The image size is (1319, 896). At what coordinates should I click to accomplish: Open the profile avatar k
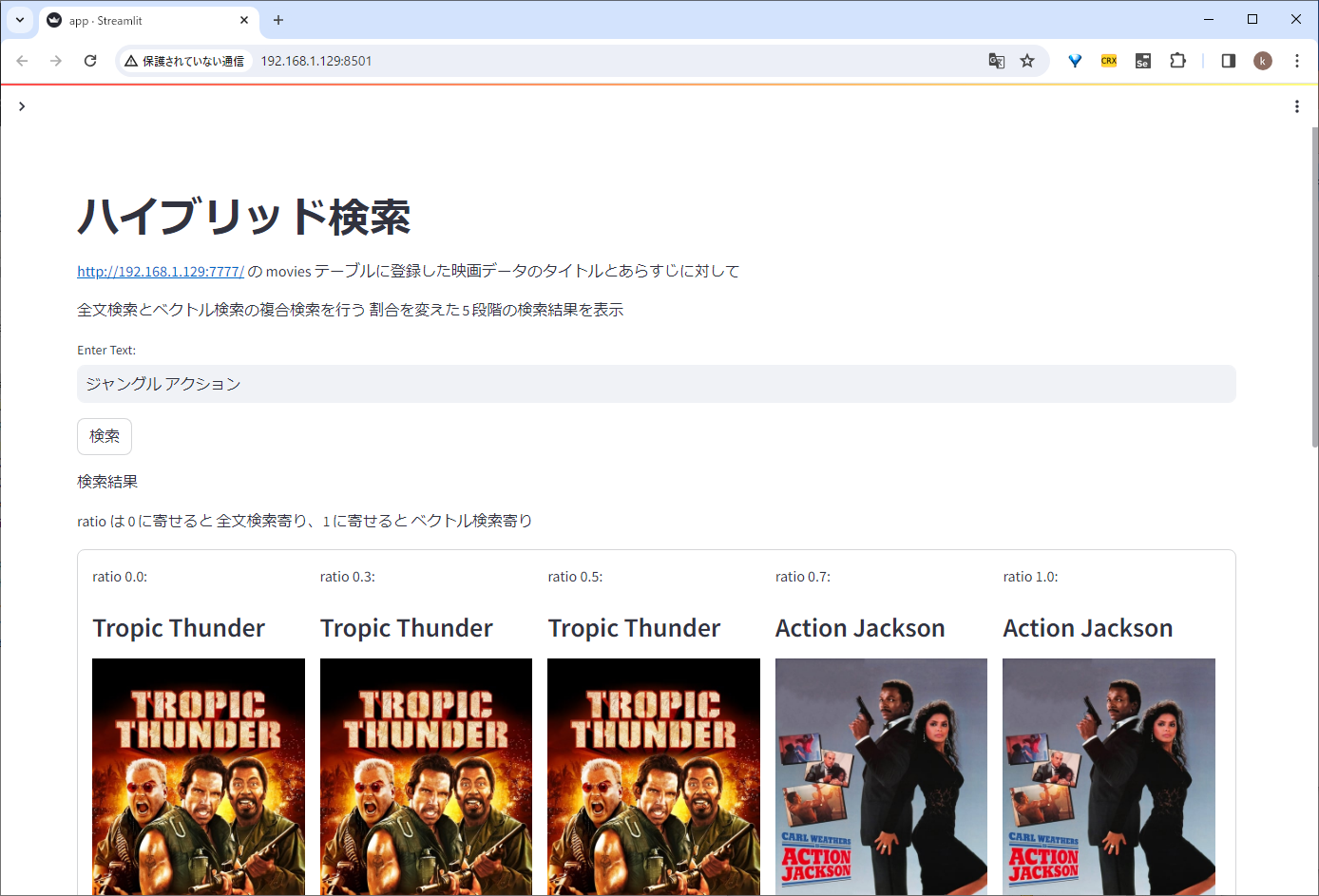tap(1262, 61)
